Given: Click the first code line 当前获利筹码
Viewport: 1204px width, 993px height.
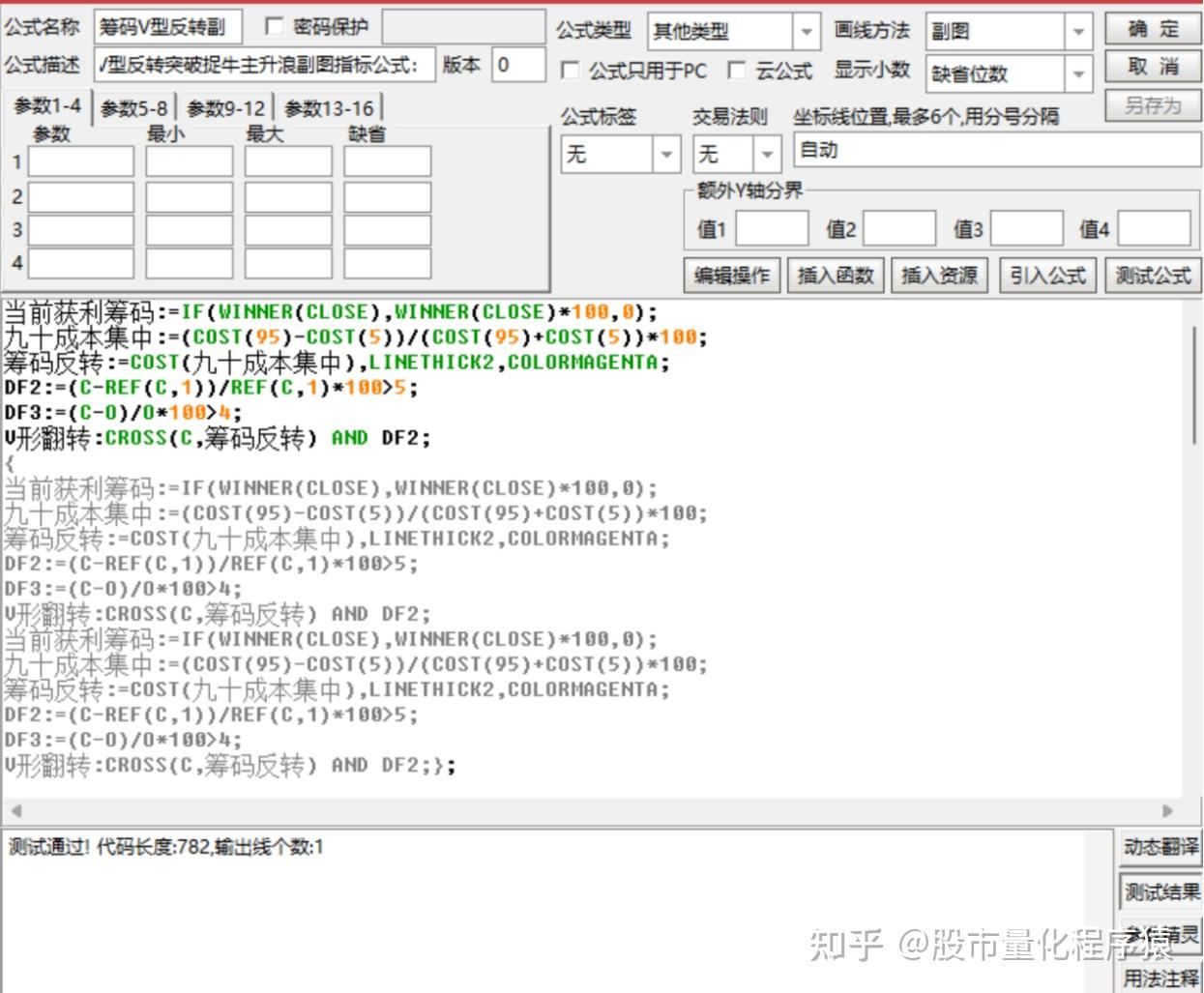Looking at the screenshot, I should pyautogui.click(x=331, y=312).
